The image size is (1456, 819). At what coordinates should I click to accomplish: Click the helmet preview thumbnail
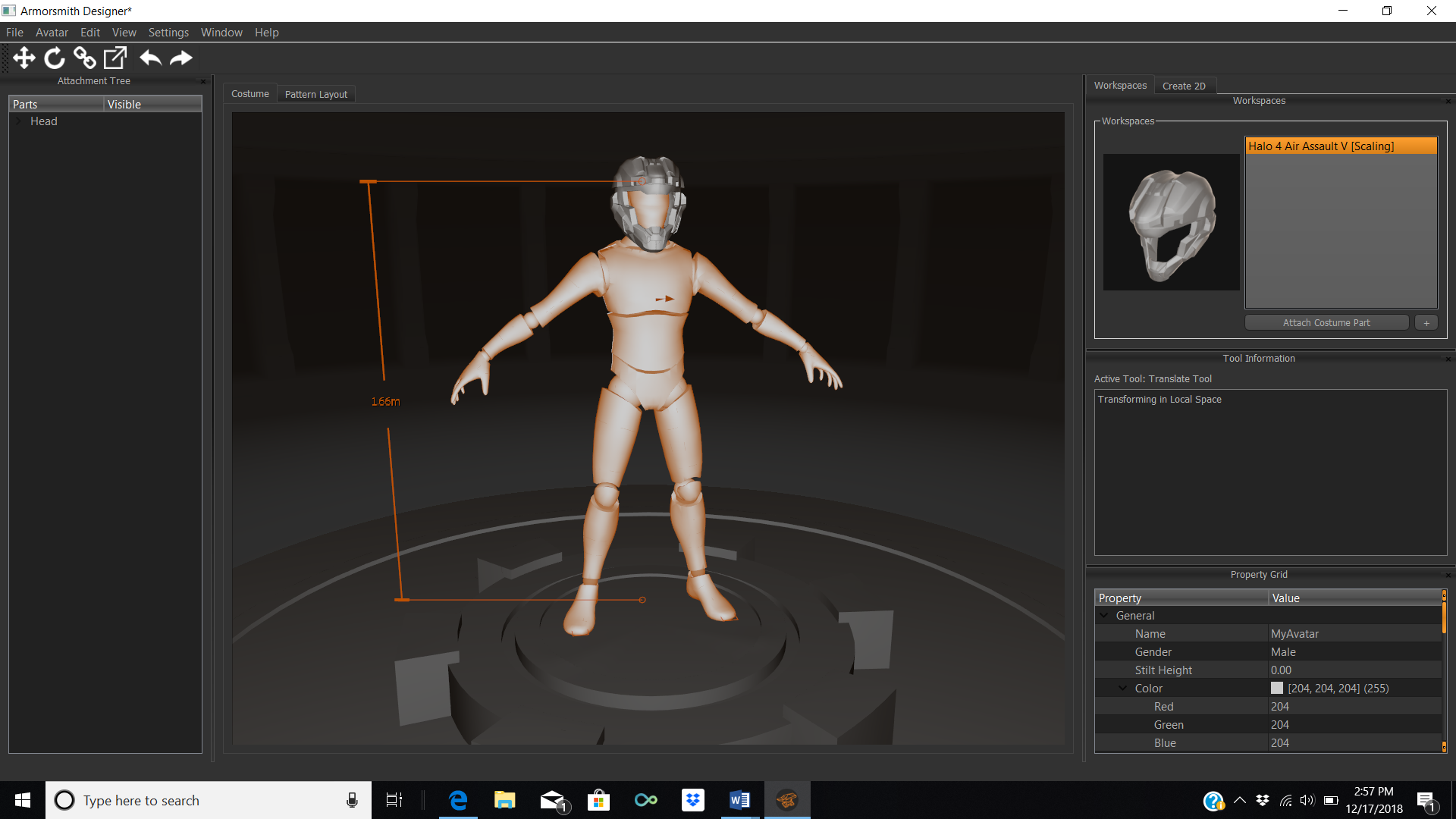coord(1171,222)
